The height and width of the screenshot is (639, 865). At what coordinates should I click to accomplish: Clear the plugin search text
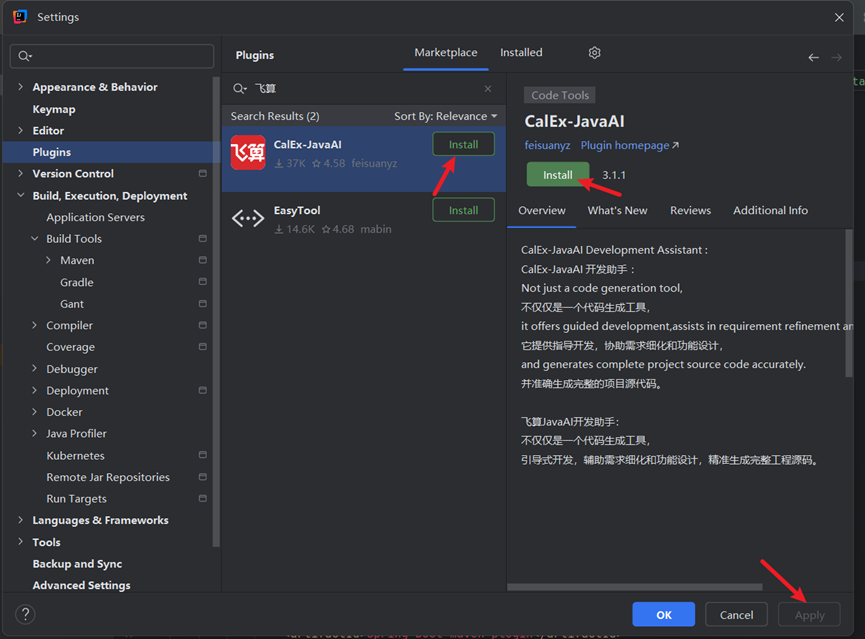(x=488, y=89)
